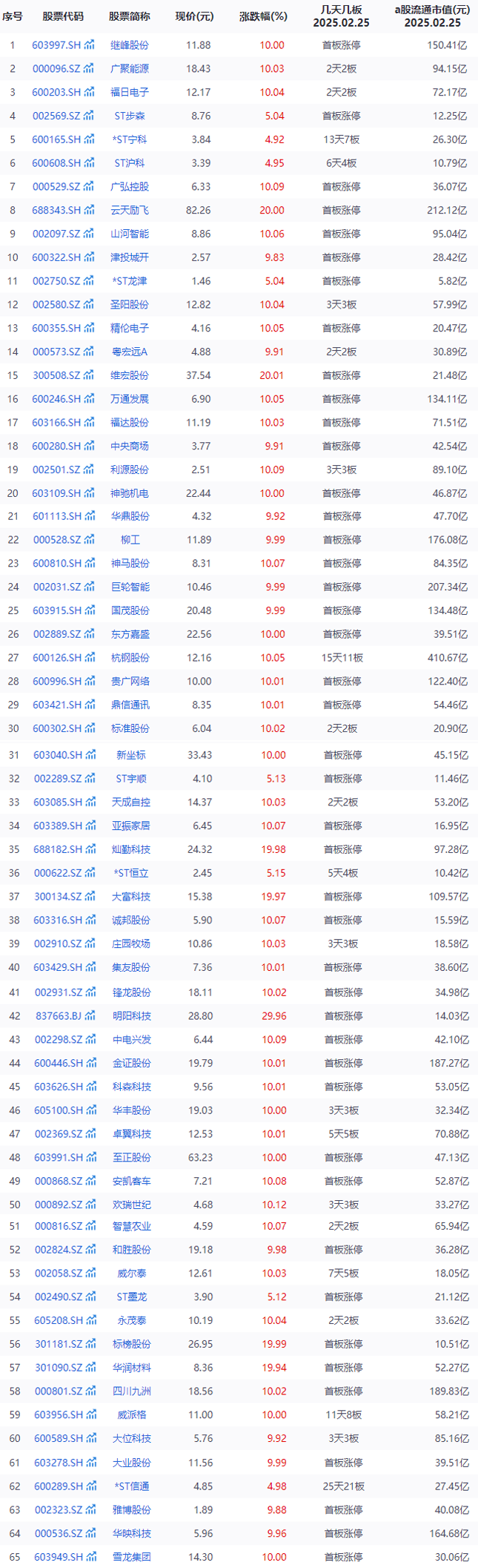
Task: Click the 股票代码 column header
Action: (x=63, y=16)
